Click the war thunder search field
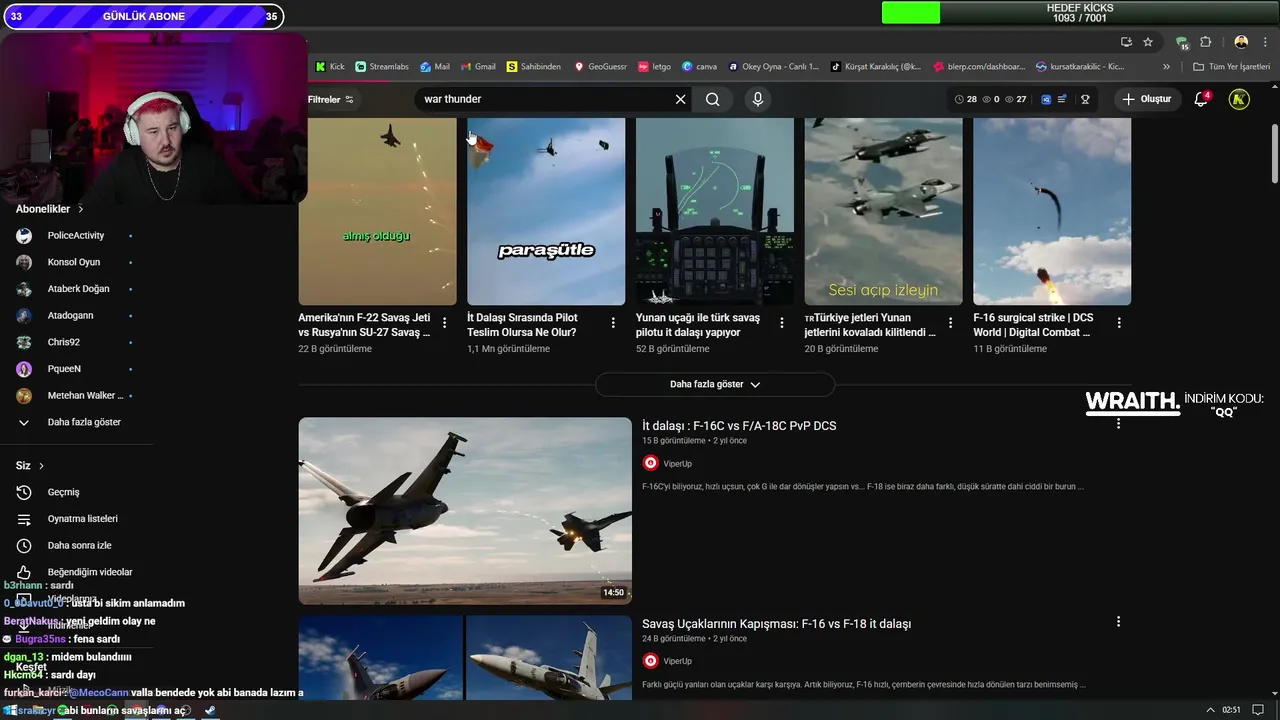Screen dimensions: 1280x720 pyautogui.click(x=545, y=99)
